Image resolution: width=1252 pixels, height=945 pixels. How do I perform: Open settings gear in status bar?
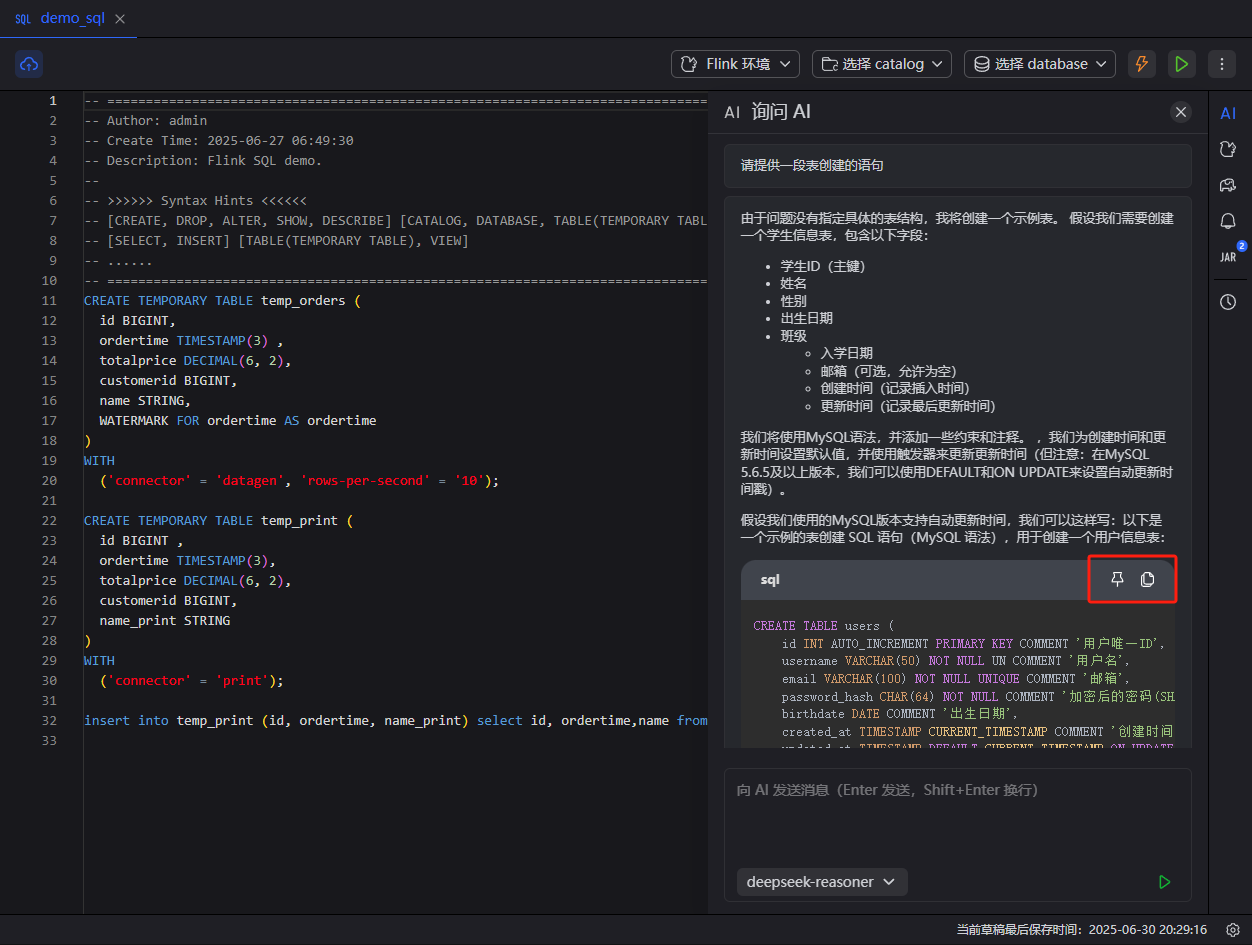[x=1233, y=930]
